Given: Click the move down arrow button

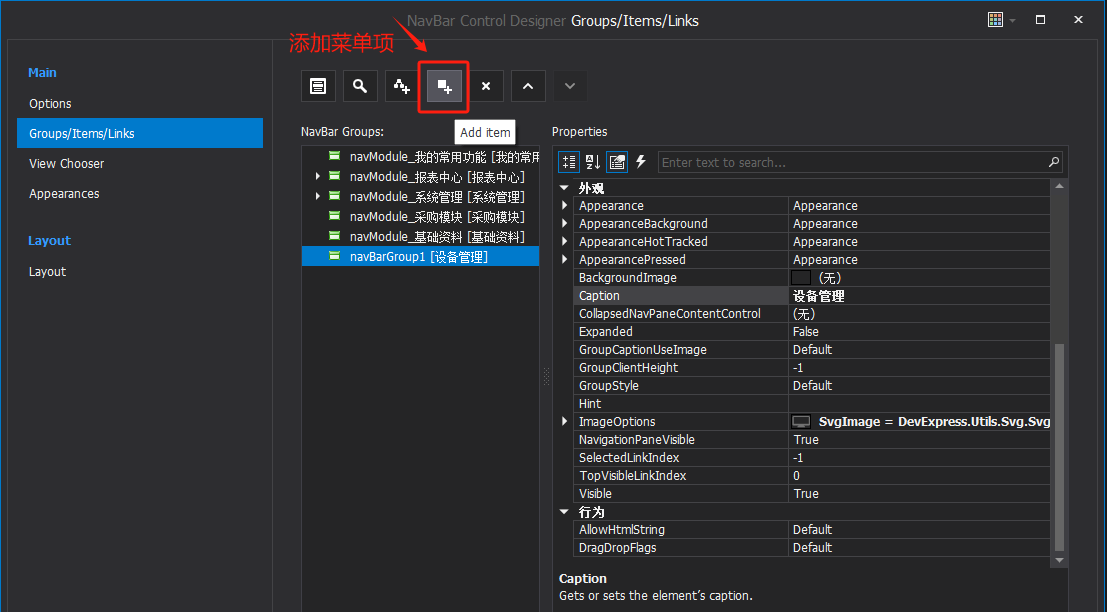Looking at the screenshot, I should point(570,86).
